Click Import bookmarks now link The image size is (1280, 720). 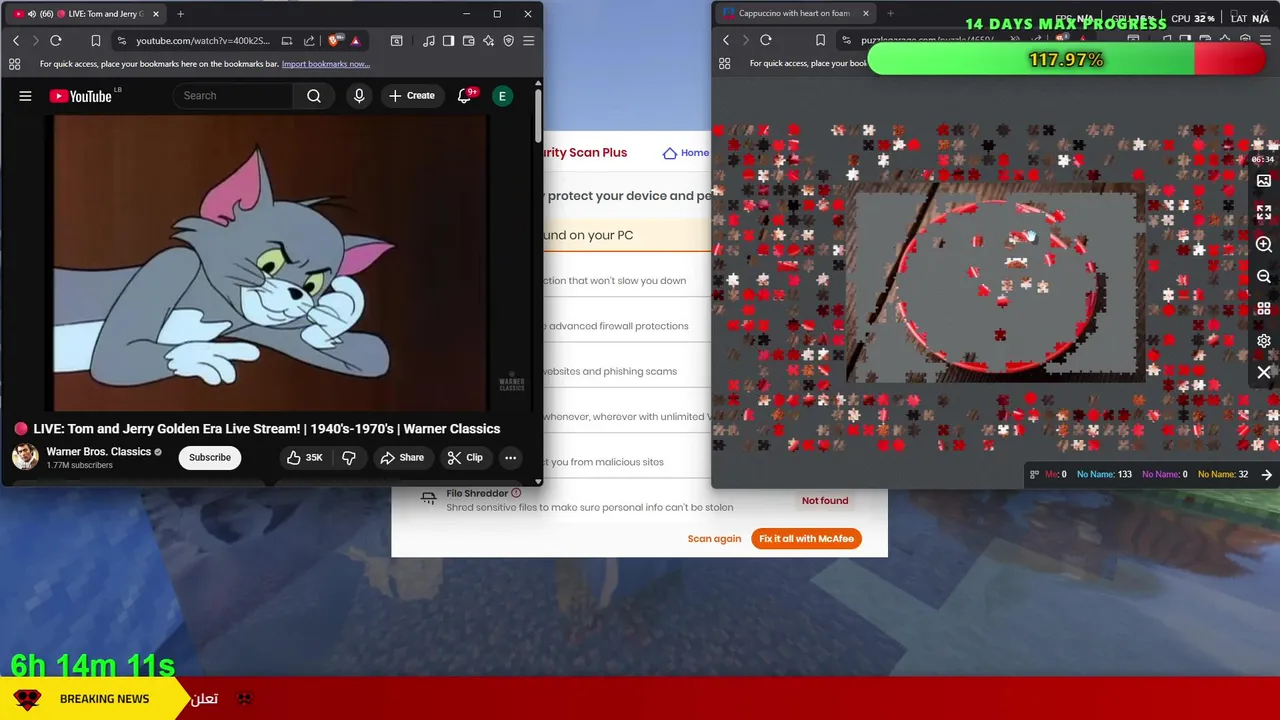326,64
